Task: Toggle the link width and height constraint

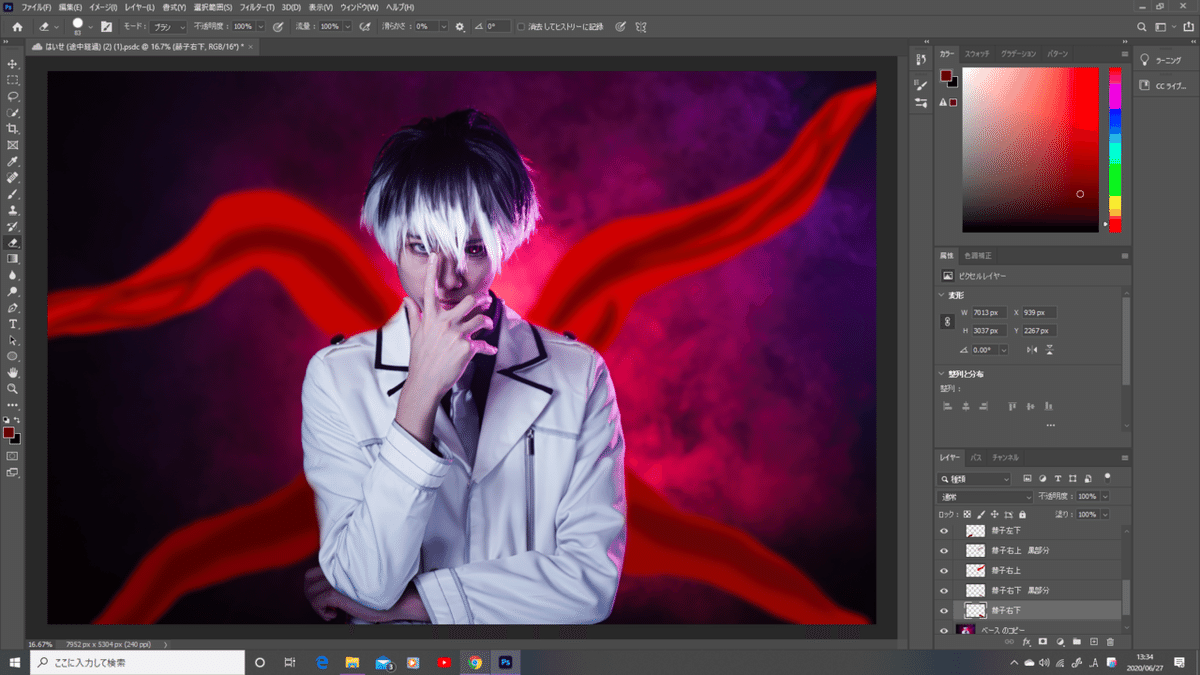Action: tap(947, 322)
